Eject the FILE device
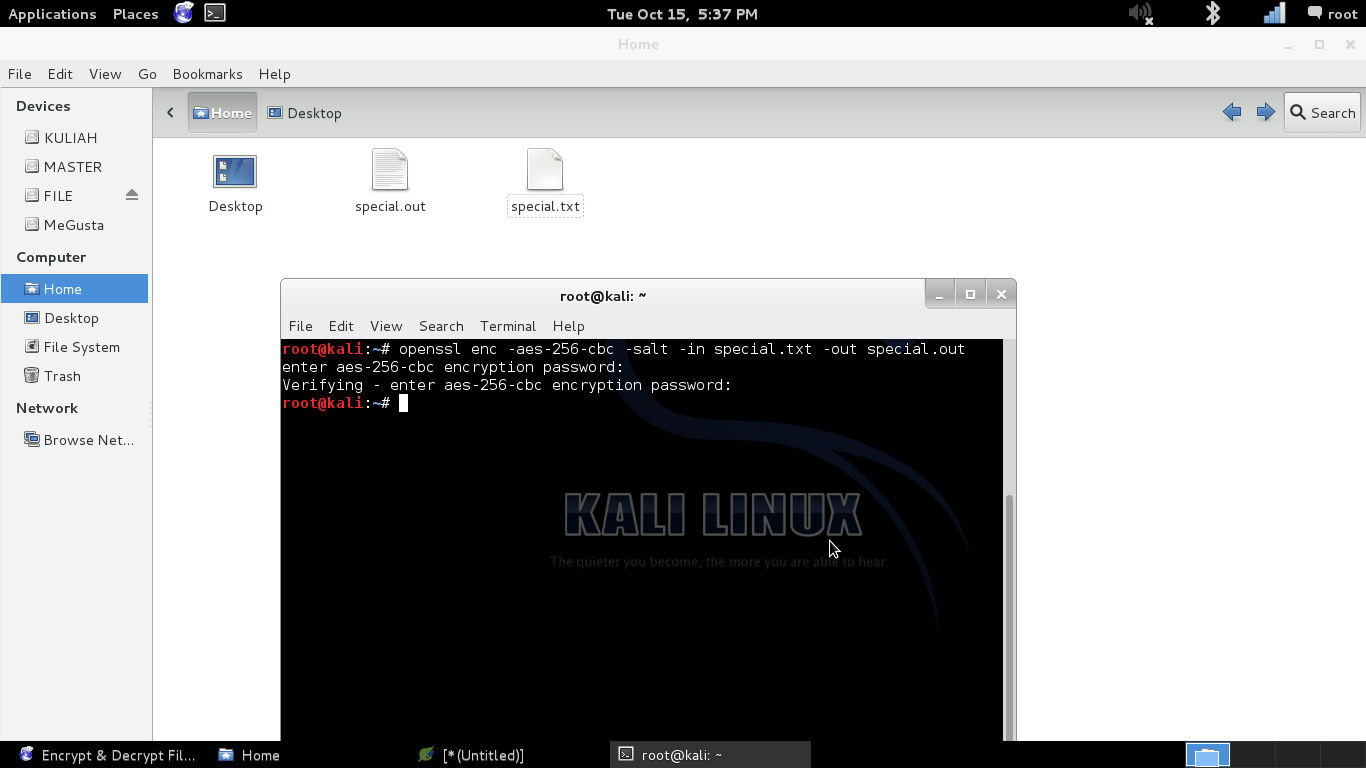1366x768 pixels. 132,195
